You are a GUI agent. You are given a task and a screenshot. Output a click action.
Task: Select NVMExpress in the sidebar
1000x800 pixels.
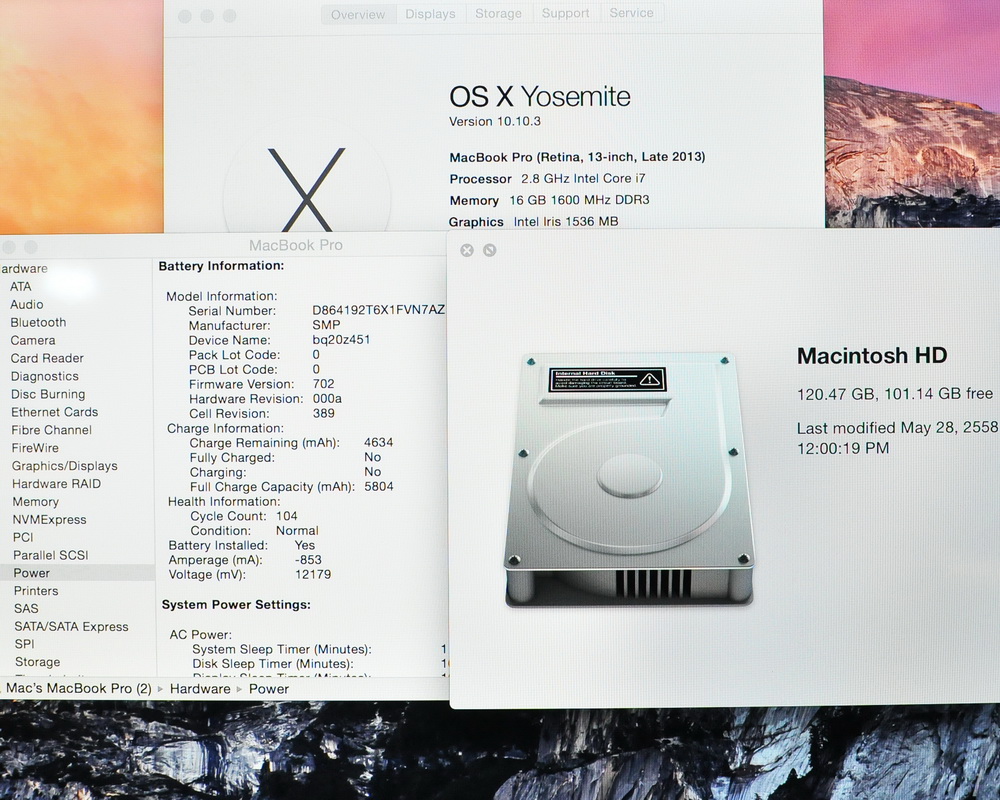point(50,519)
